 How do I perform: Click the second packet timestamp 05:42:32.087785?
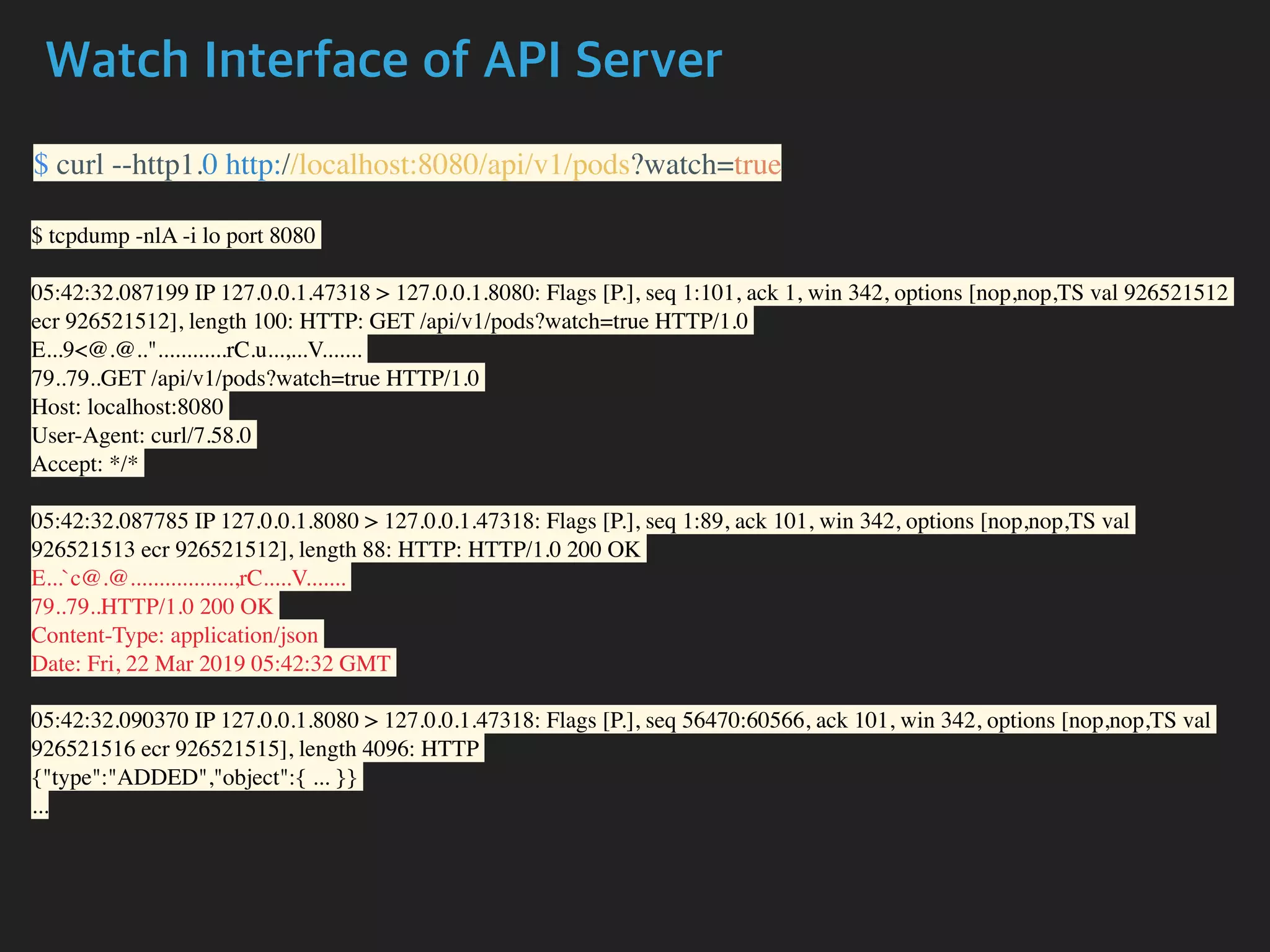(110, 521)
